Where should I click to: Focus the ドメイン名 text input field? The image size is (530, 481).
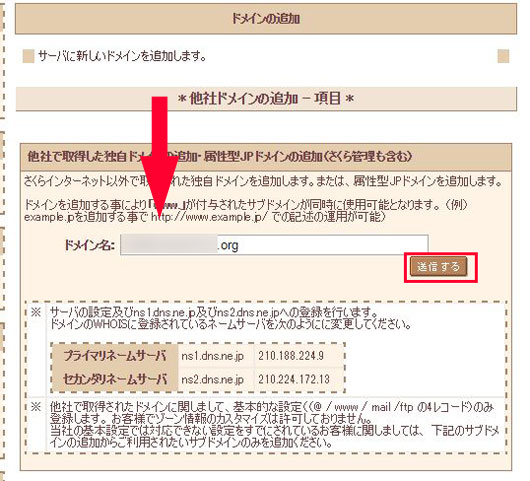point(274,245)
